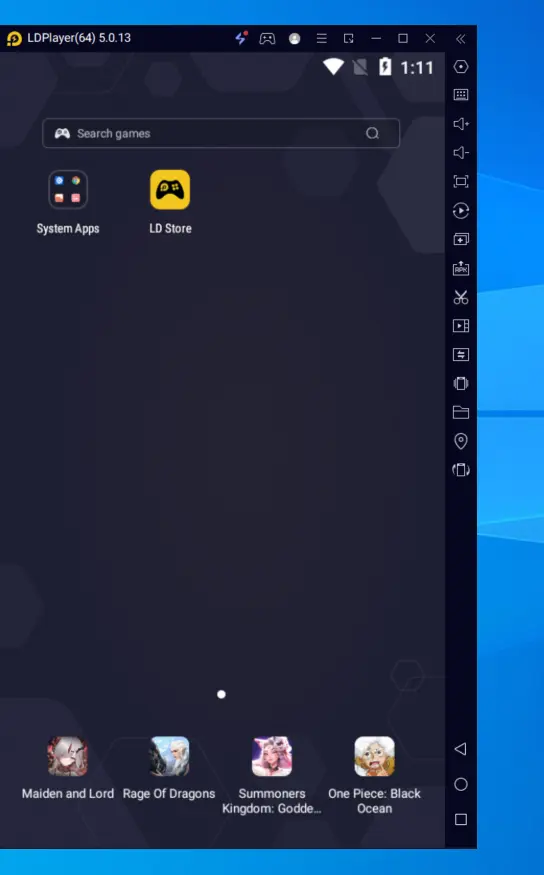Screen dimensions: 544x875
Task: Click the gamepad icon in title bar
Action: 267,39
